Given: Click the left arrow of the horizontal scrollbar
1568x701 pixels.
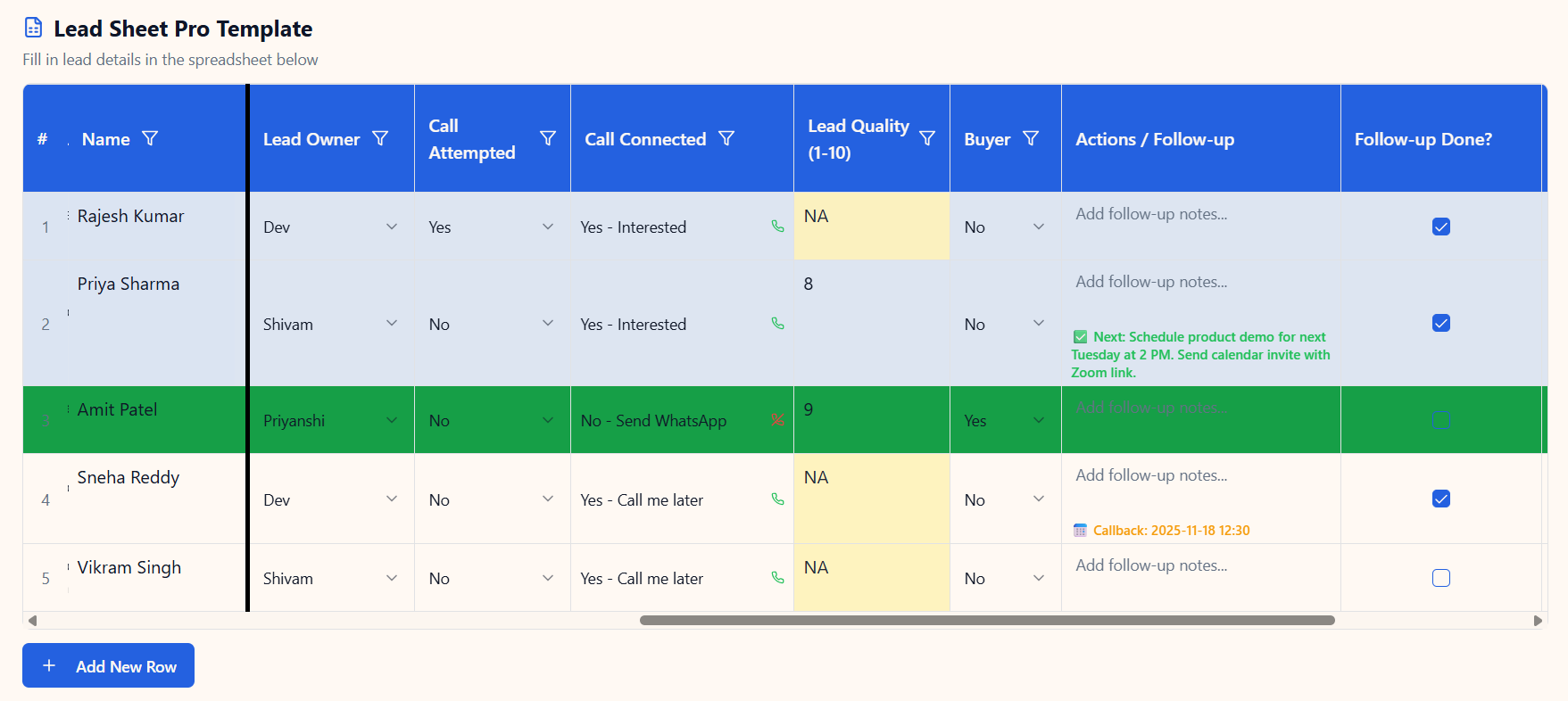Looking at the screenshot, I should click(x=32, y=620).
